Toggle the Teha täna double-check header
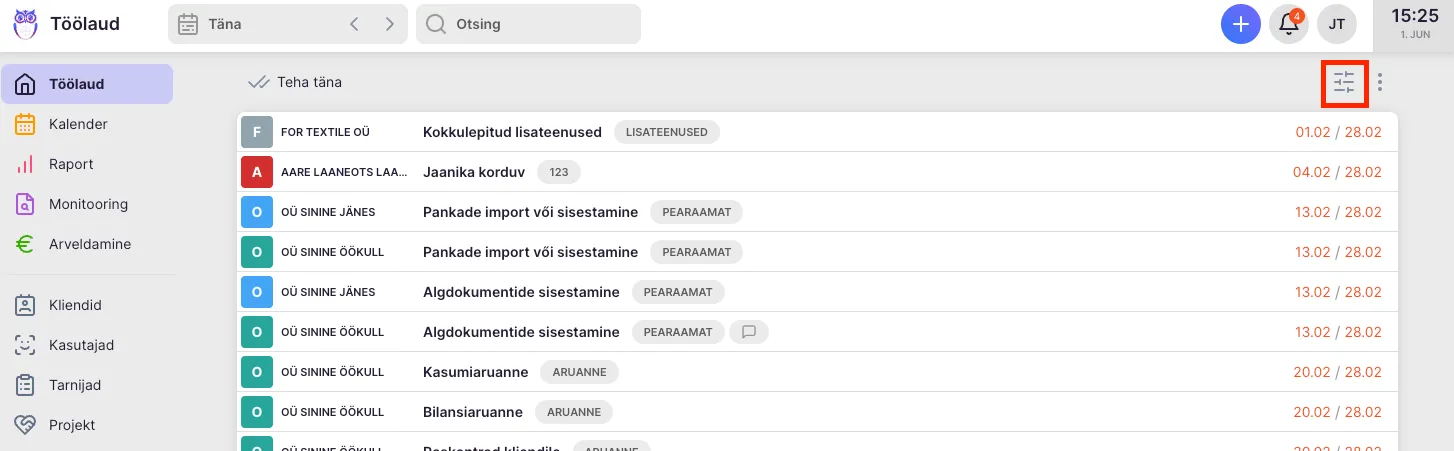Image resolution: width=1454 pixels, height=451 pixels. click(296, 82)
